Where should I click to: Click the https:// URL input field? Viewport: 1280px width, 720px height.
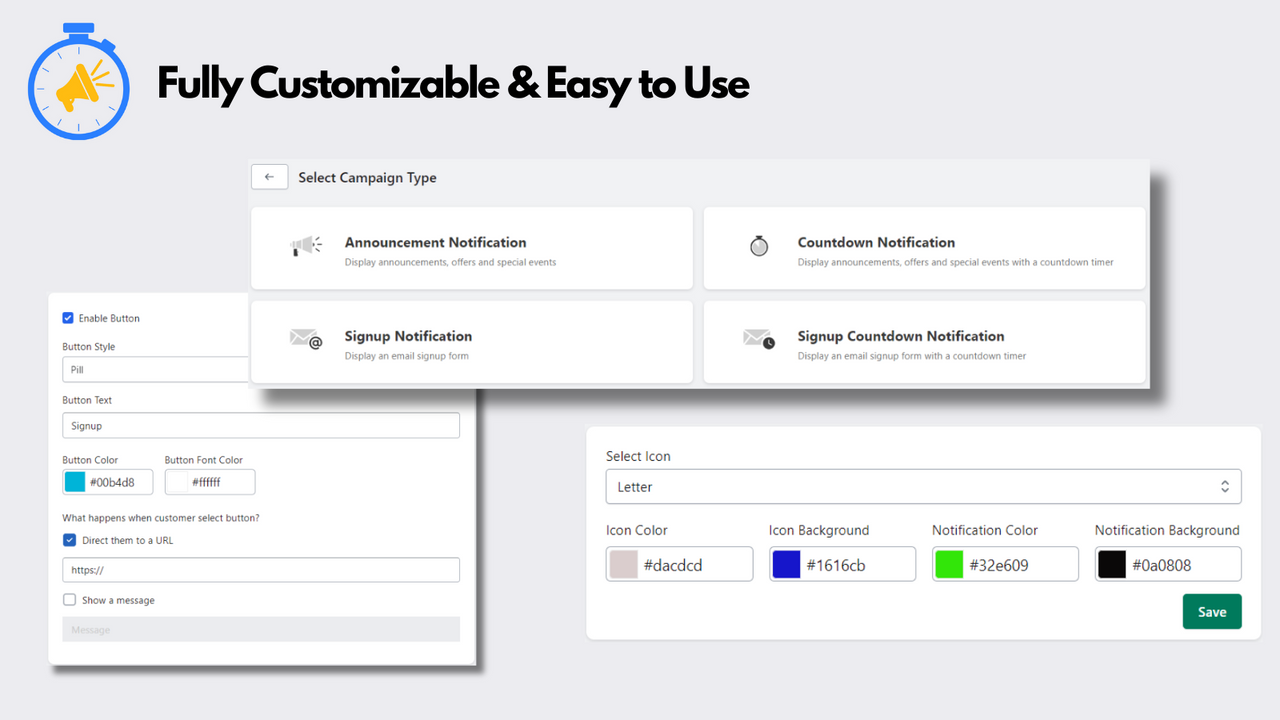click(x=260, y=569)
